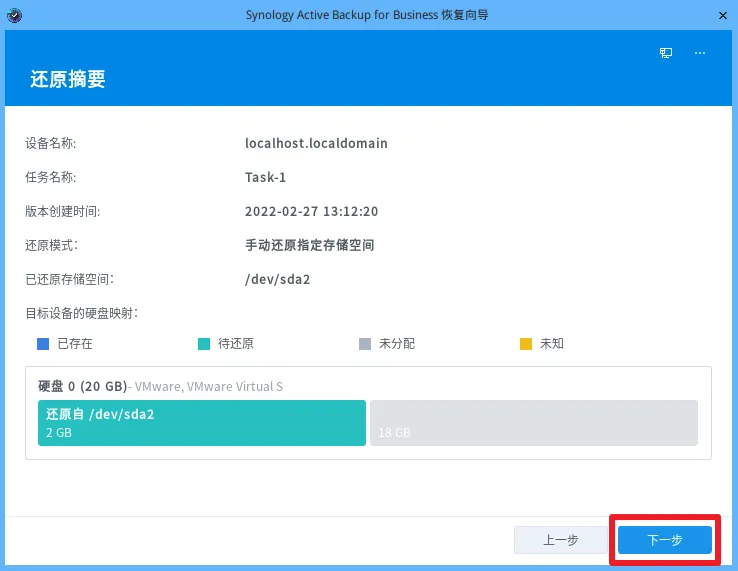The width and height of the screenshot is (738, 571).
Task: Click the 硬盘 0 (20 GB) disk label
Action: pos(83,386)
